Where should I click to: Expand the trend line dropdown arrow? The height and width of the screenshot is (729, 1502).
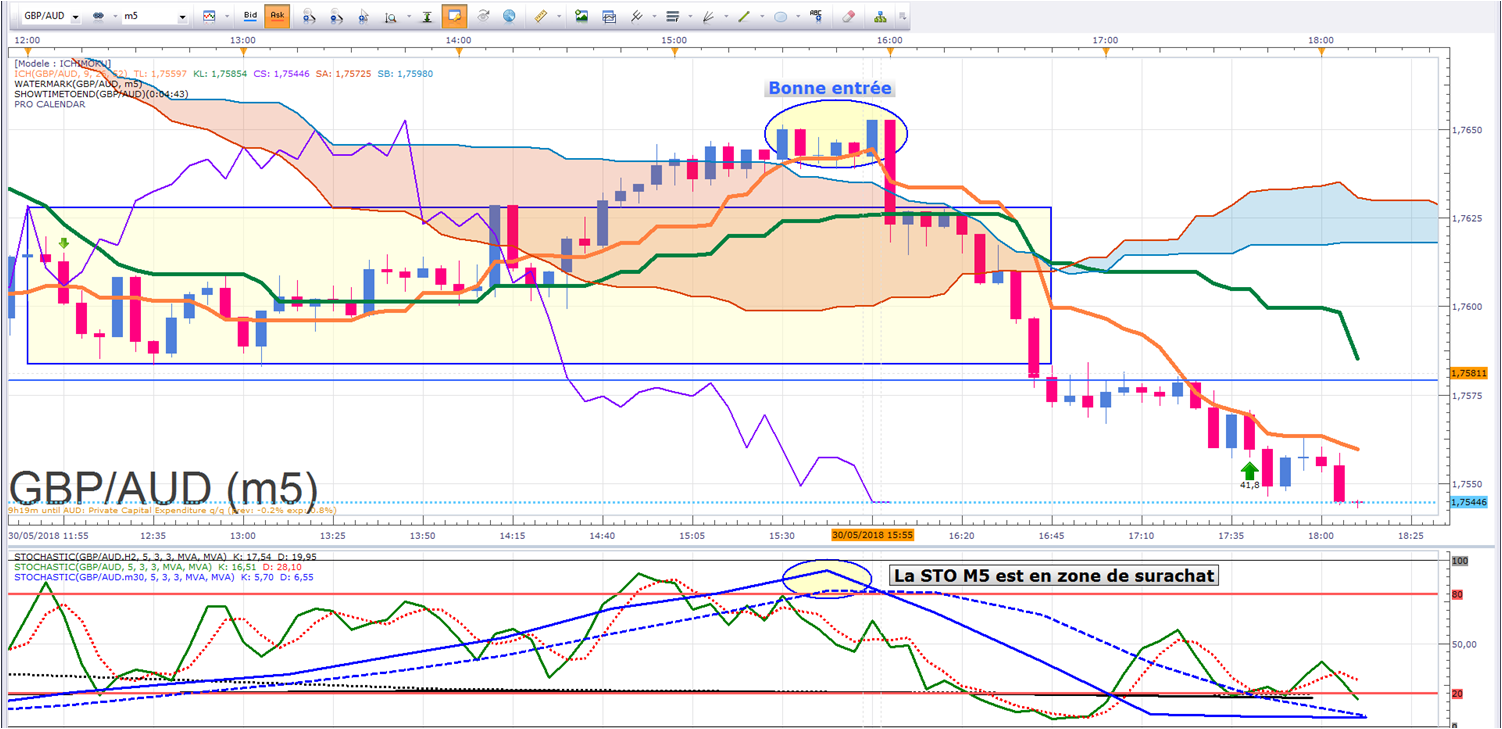coord(760,17)
